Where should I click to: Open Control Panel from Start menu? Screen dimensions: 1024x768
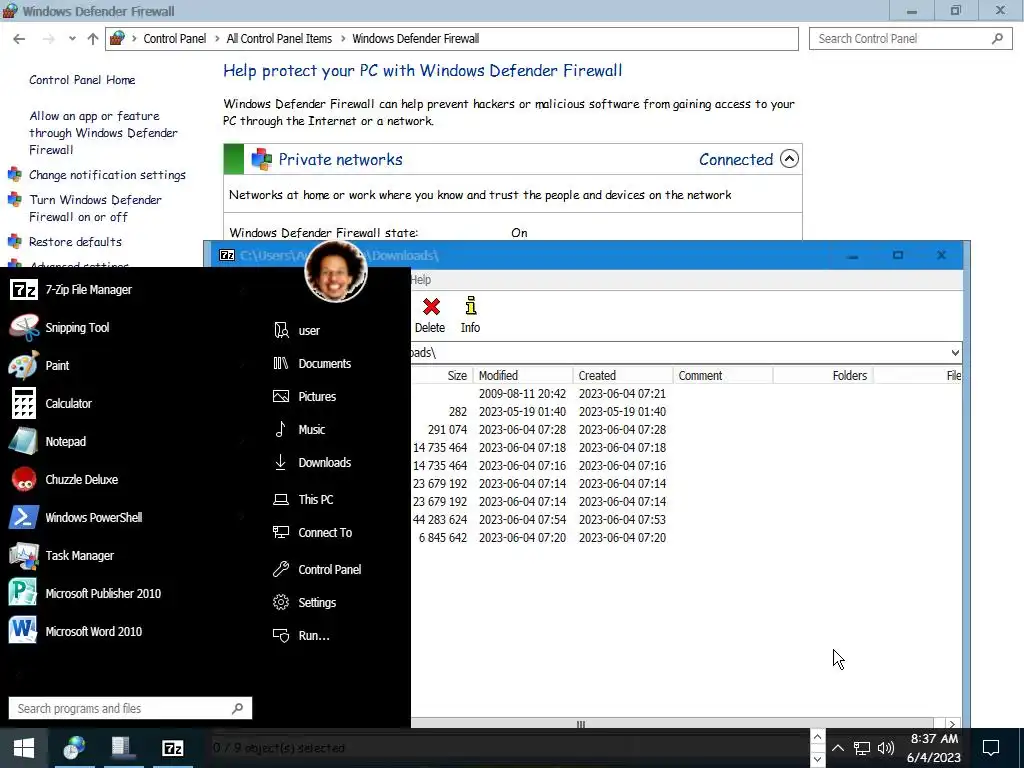point(317,569)
